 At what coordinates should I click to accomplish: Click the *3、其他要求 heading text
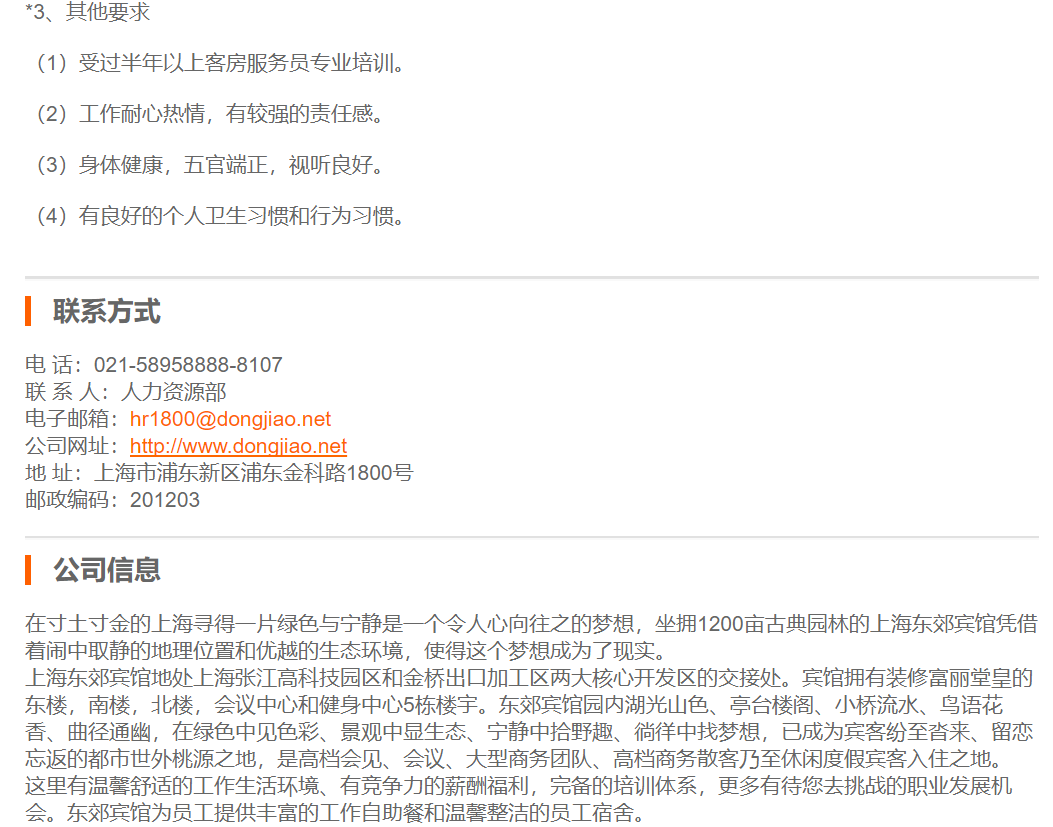(88, 13)
